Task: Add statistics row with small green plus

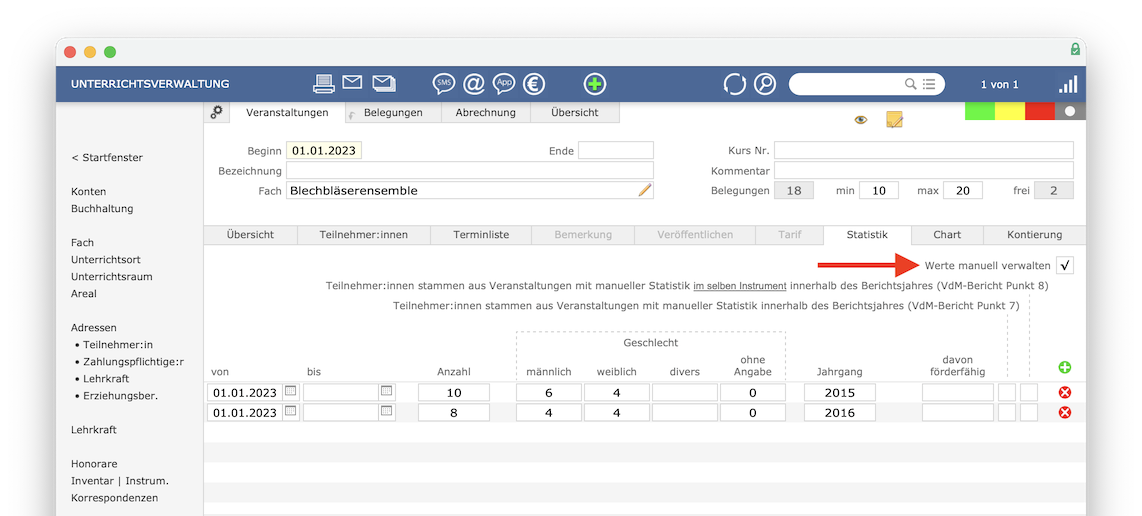Action: coord(1065,367)
